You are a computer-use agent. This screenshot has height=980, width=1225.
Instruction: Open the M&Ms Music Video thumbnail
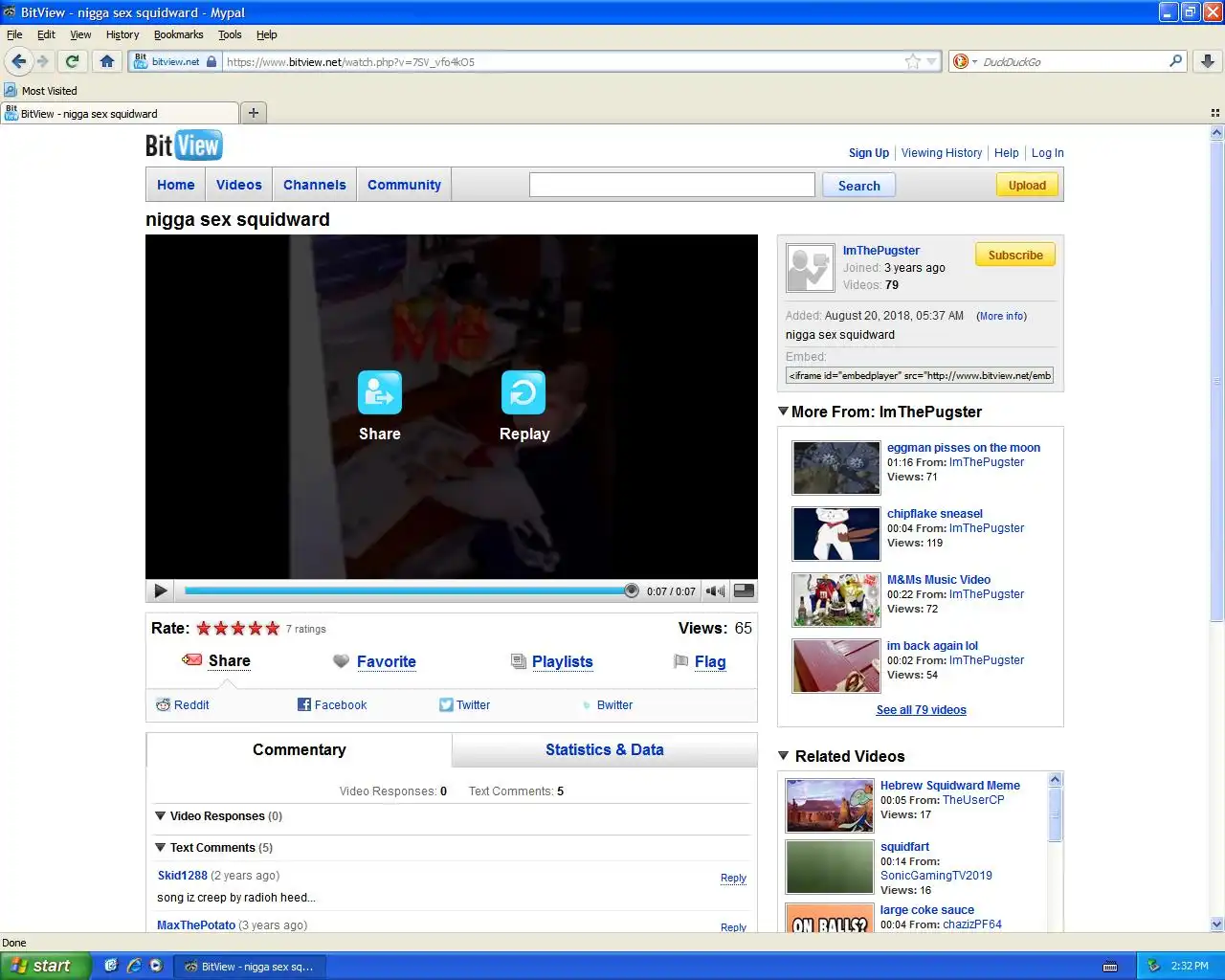[x=836, y=599]
